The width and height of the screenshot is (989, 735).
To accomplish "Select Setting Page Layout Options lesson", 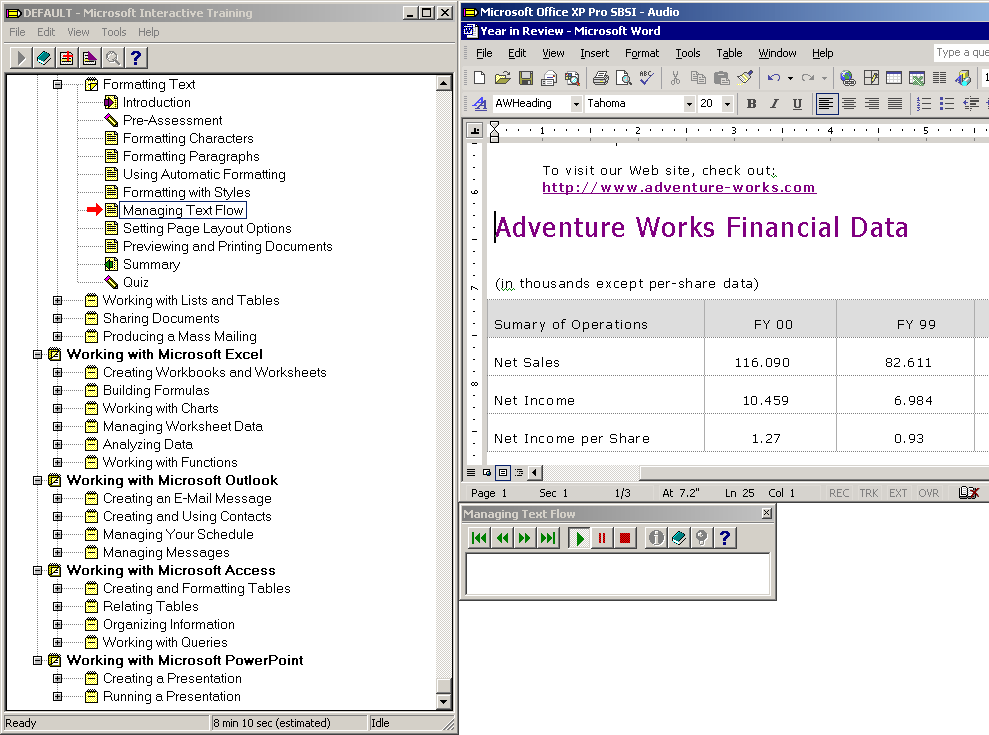I will (x=207, y=228).
